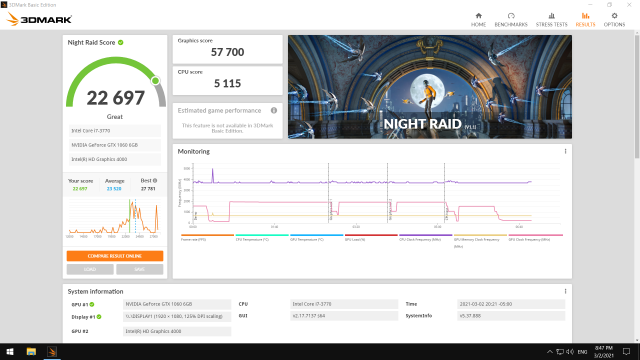Toggle Frame rate (FPS) legend series
640x360 pixels.
click(x=207, y=237)
